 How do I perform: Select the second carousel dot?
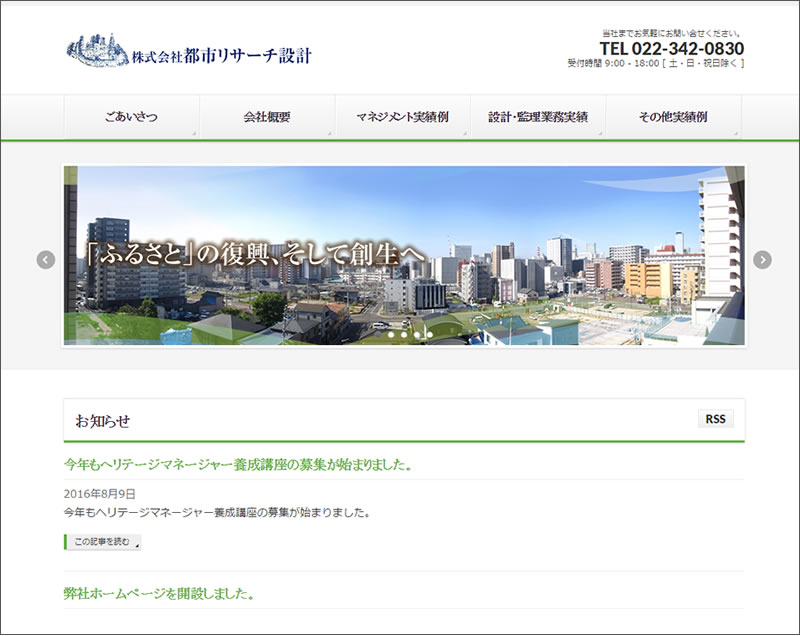391,334
